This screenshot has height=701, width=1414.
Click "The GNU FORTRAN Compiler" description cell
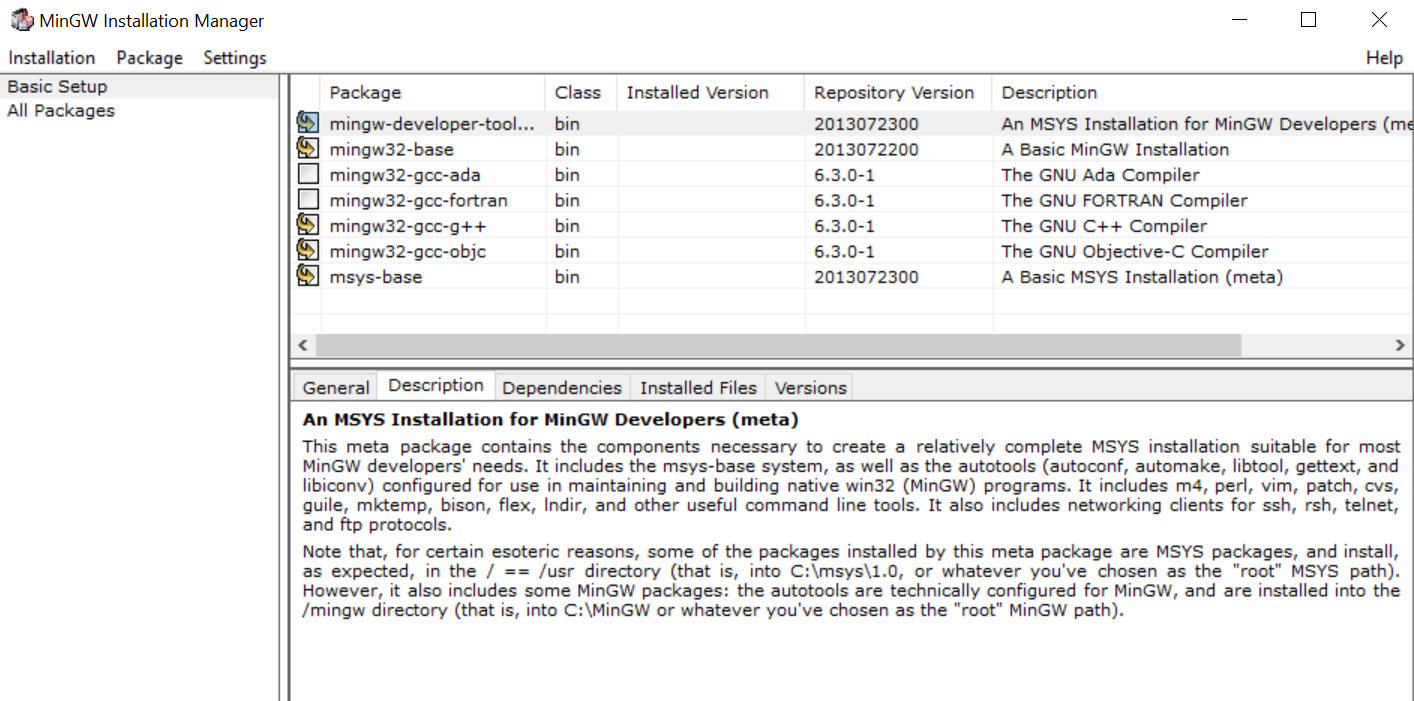[1124, 200]
